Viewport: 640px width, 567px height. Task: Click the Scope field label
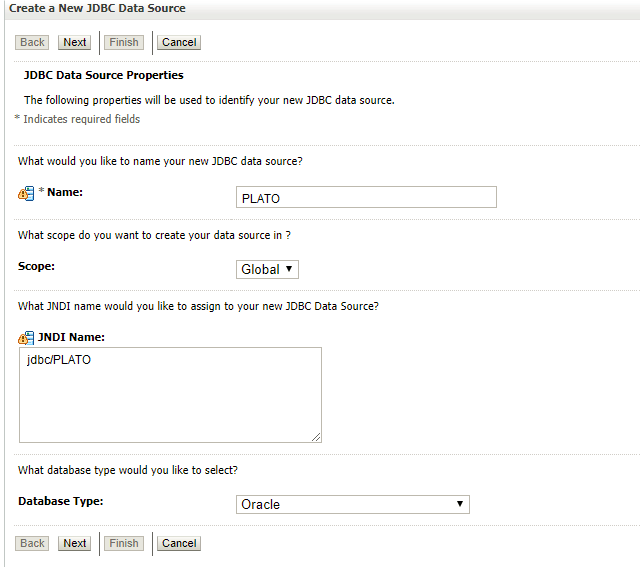tap(37, 267)
